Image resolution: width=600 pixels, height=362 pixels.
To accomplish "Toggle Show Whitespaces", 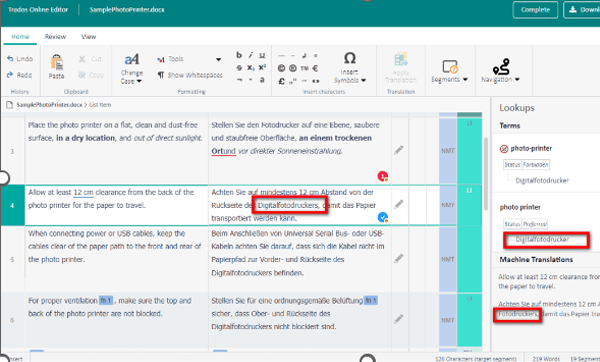I will pos(190,75).
